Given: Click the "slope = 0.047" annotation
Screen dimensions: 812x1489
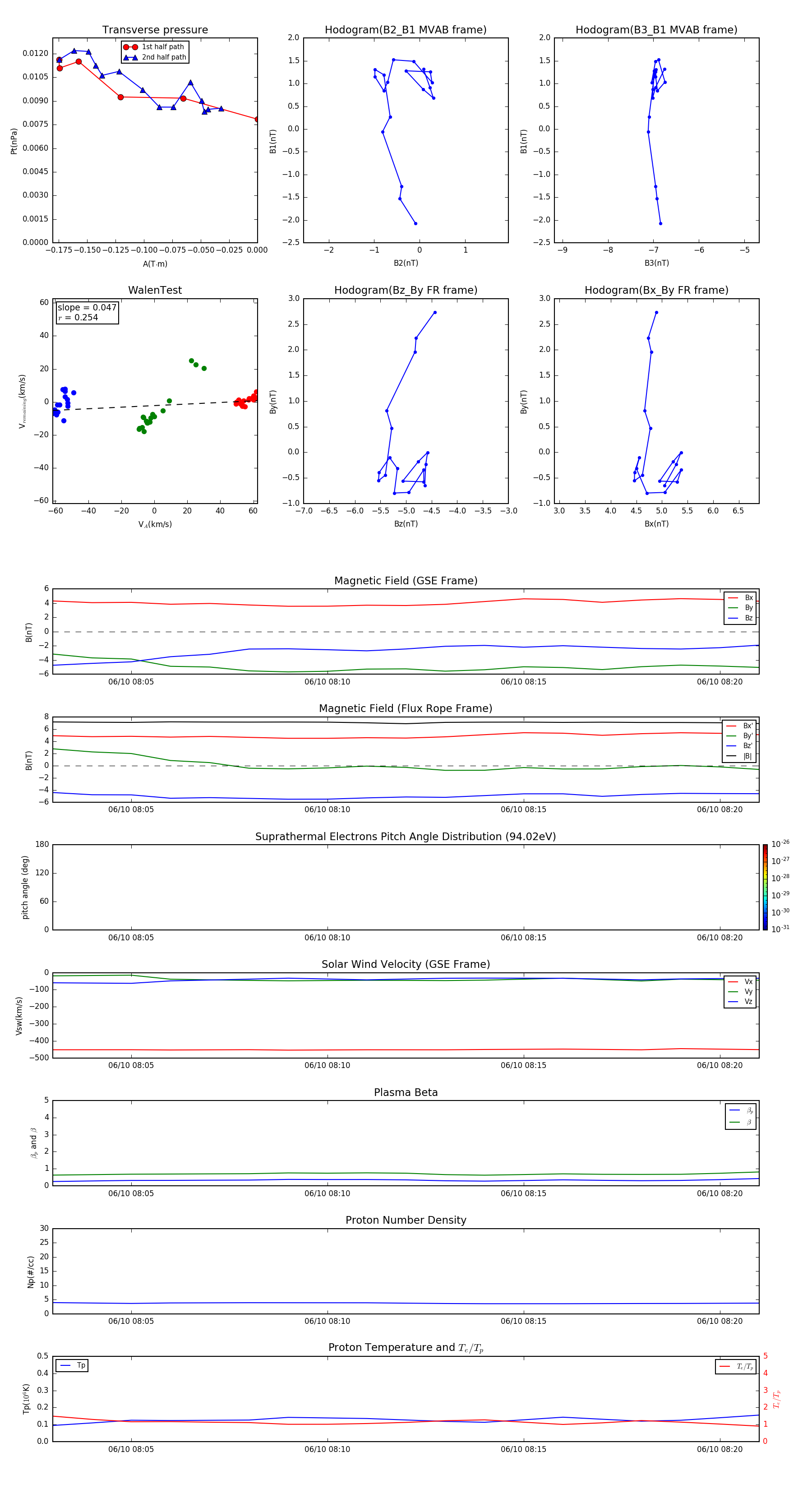Looking at the screenshot, I should coord(87,308).
